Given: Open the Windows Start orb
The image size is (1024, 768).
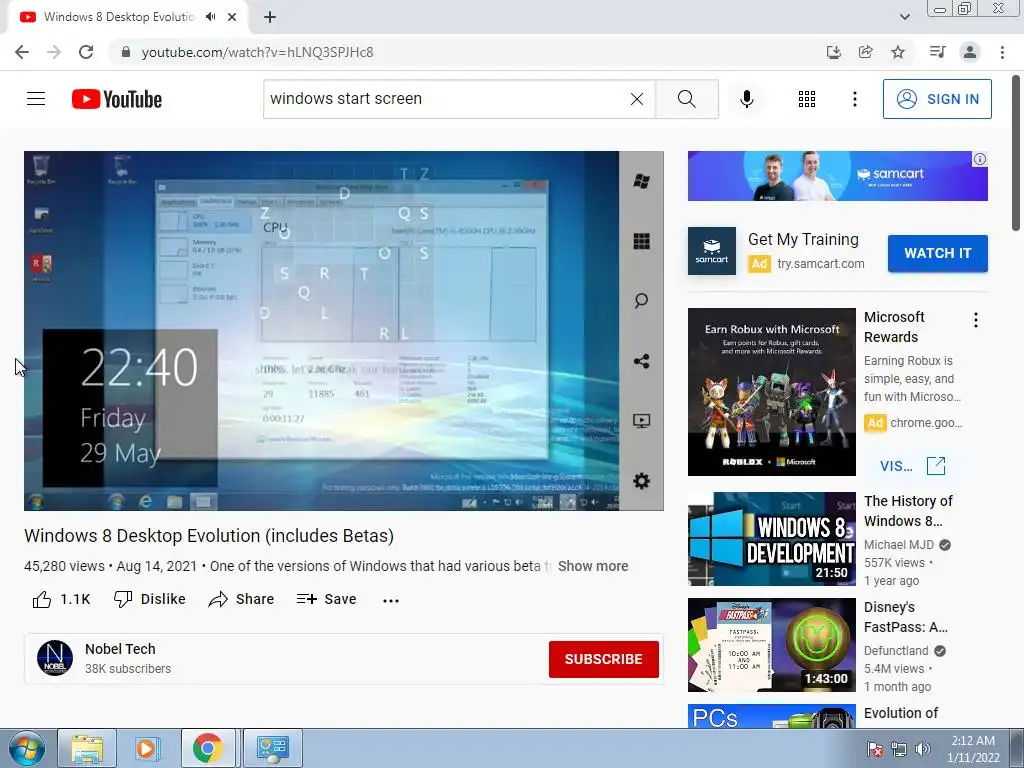Looking at the screenshot, I should [26, 748].
